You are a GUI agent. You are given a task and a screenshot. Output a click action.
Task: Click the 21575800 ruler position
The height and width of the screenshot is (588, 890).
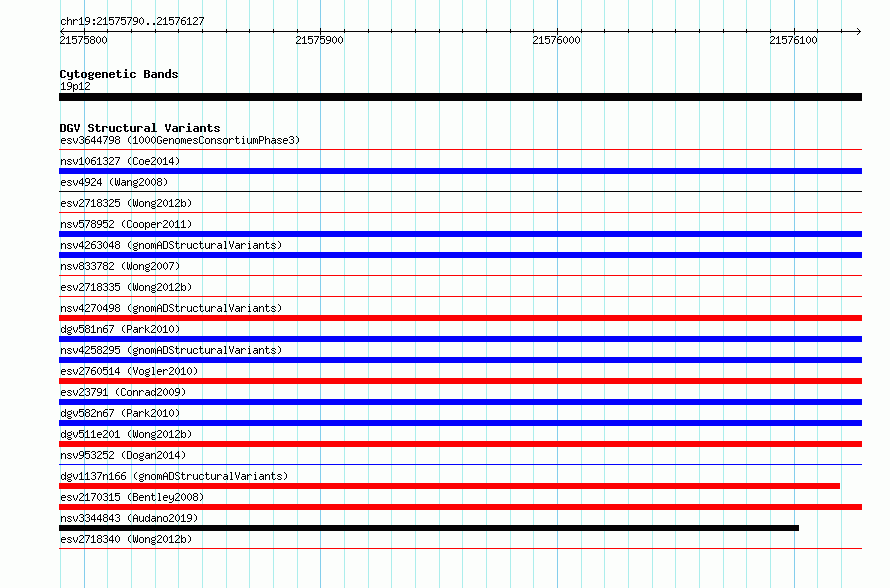pyautogui.click(x=83, y=40)
